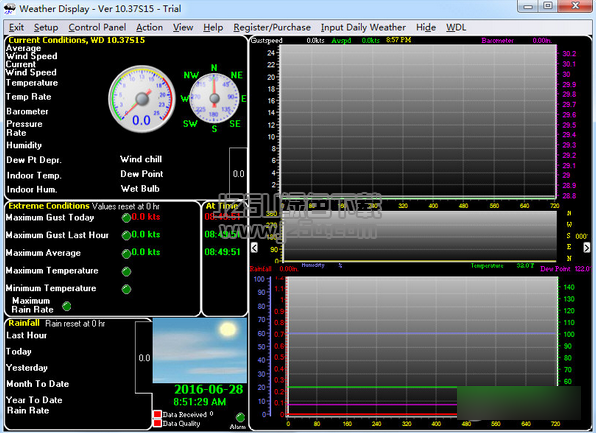Click Register/Purchase in the menu bar

[272, 27]
